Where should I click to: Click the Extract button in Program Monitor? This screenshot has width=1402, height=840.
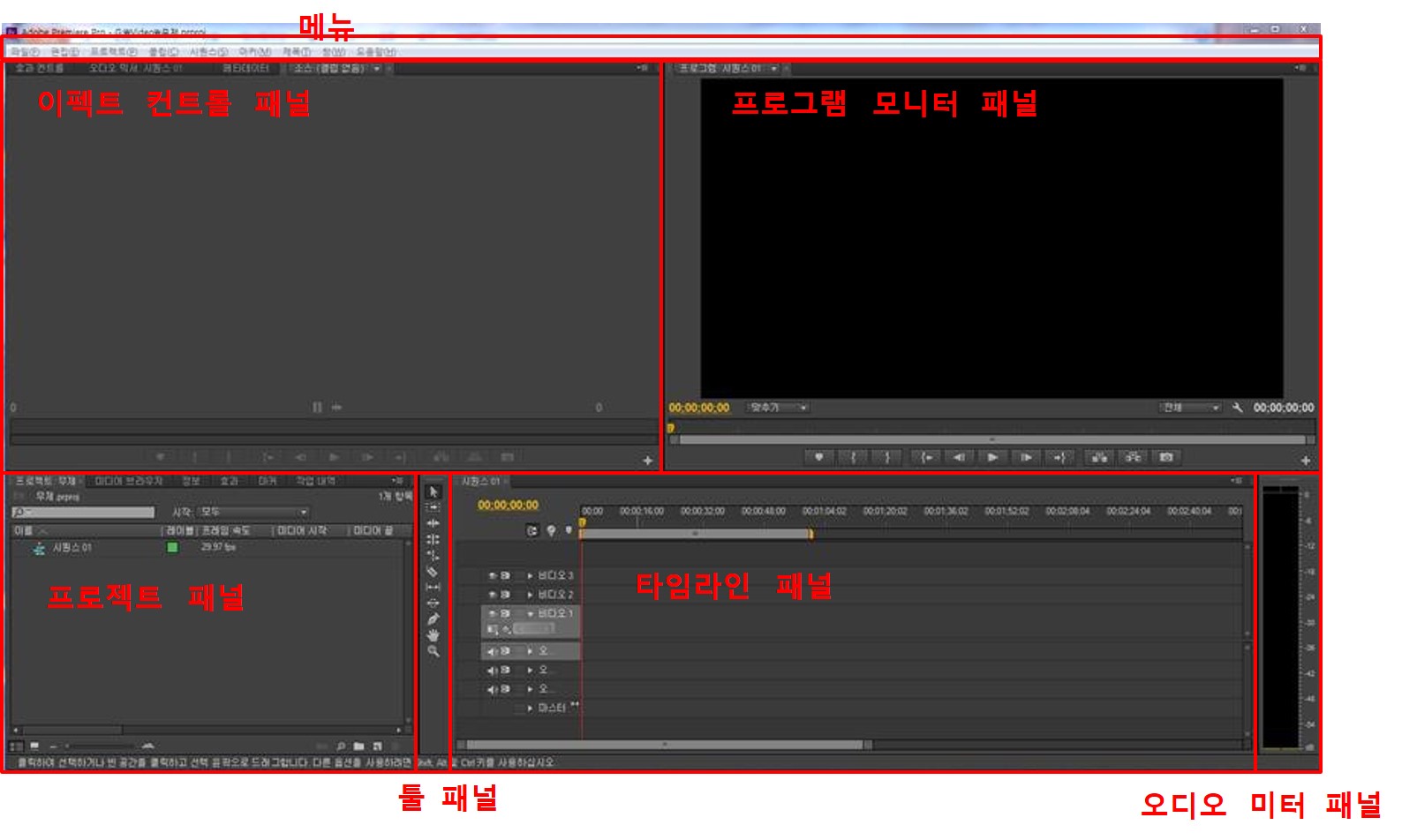coord(1133,457)
